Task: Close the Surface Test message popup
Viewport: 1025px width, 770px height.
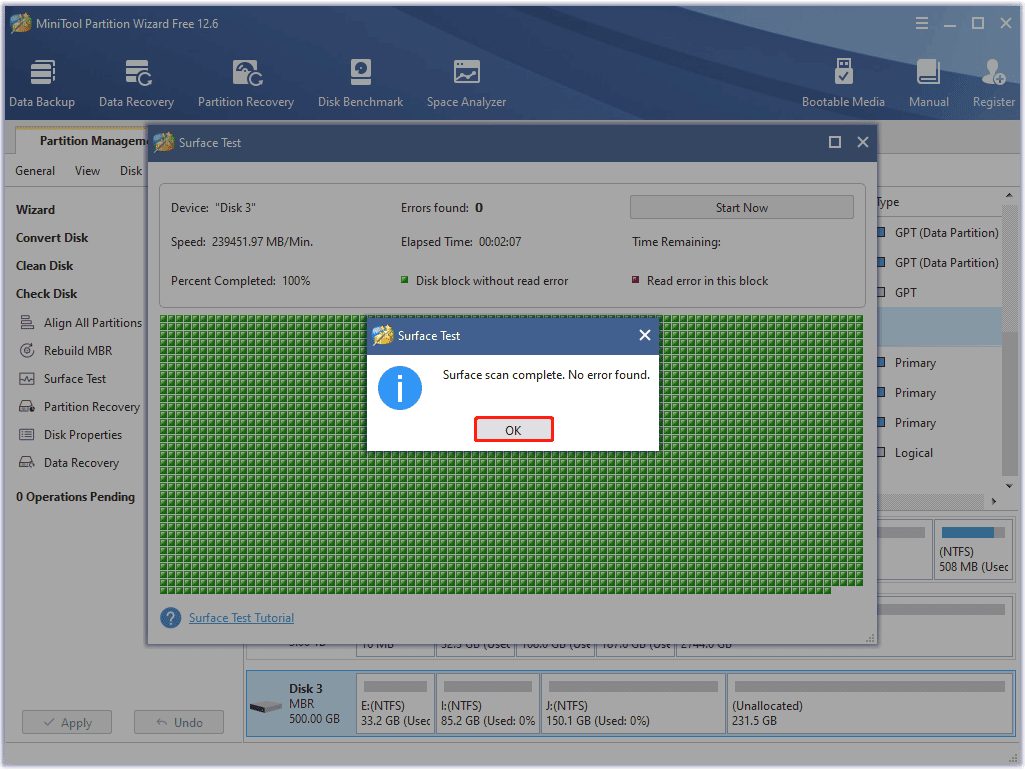Action: pyautogui.click(x=644, y=336)
